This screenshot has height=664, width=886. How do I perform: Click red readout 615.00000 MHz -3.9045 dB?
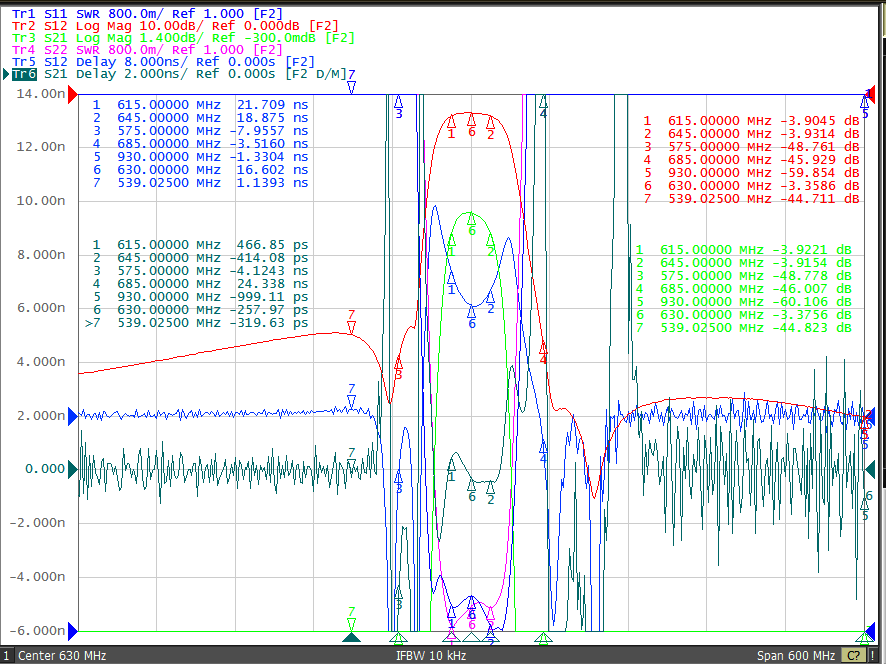[x=751, y=120]
